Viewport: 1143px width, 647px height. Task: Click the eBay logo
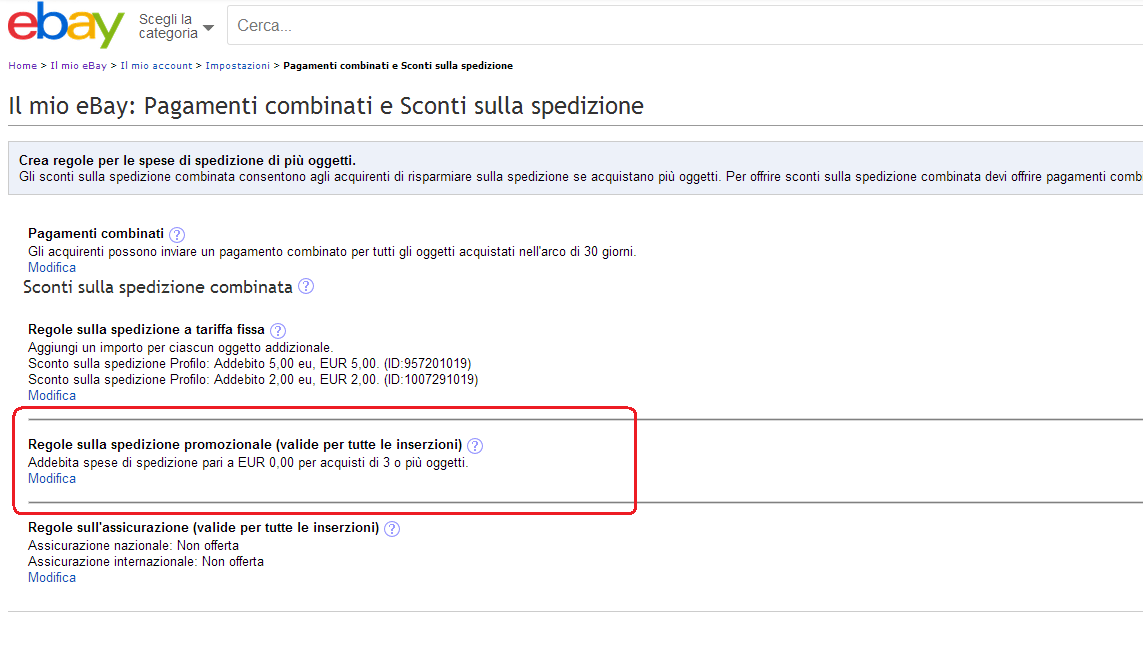(66, 25)
